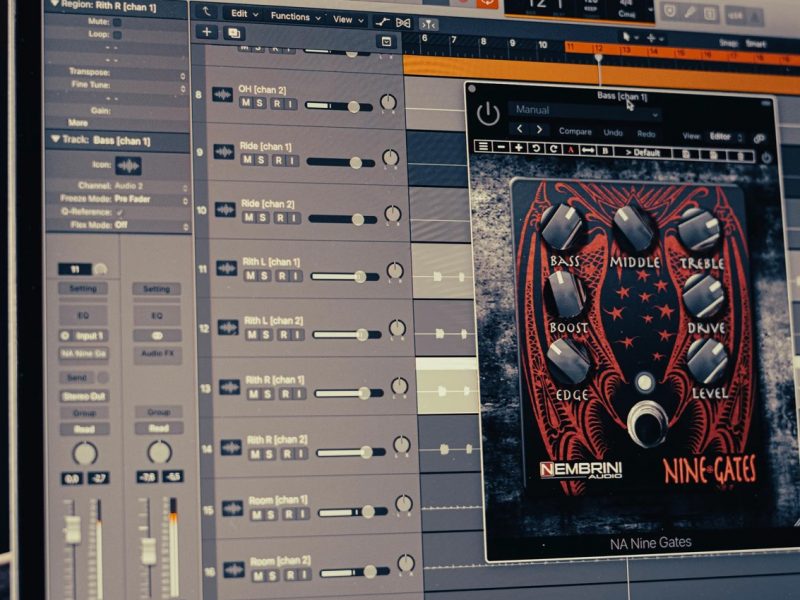Toggle automation view icon
The image size is (800, 600).
coord(382,22)
